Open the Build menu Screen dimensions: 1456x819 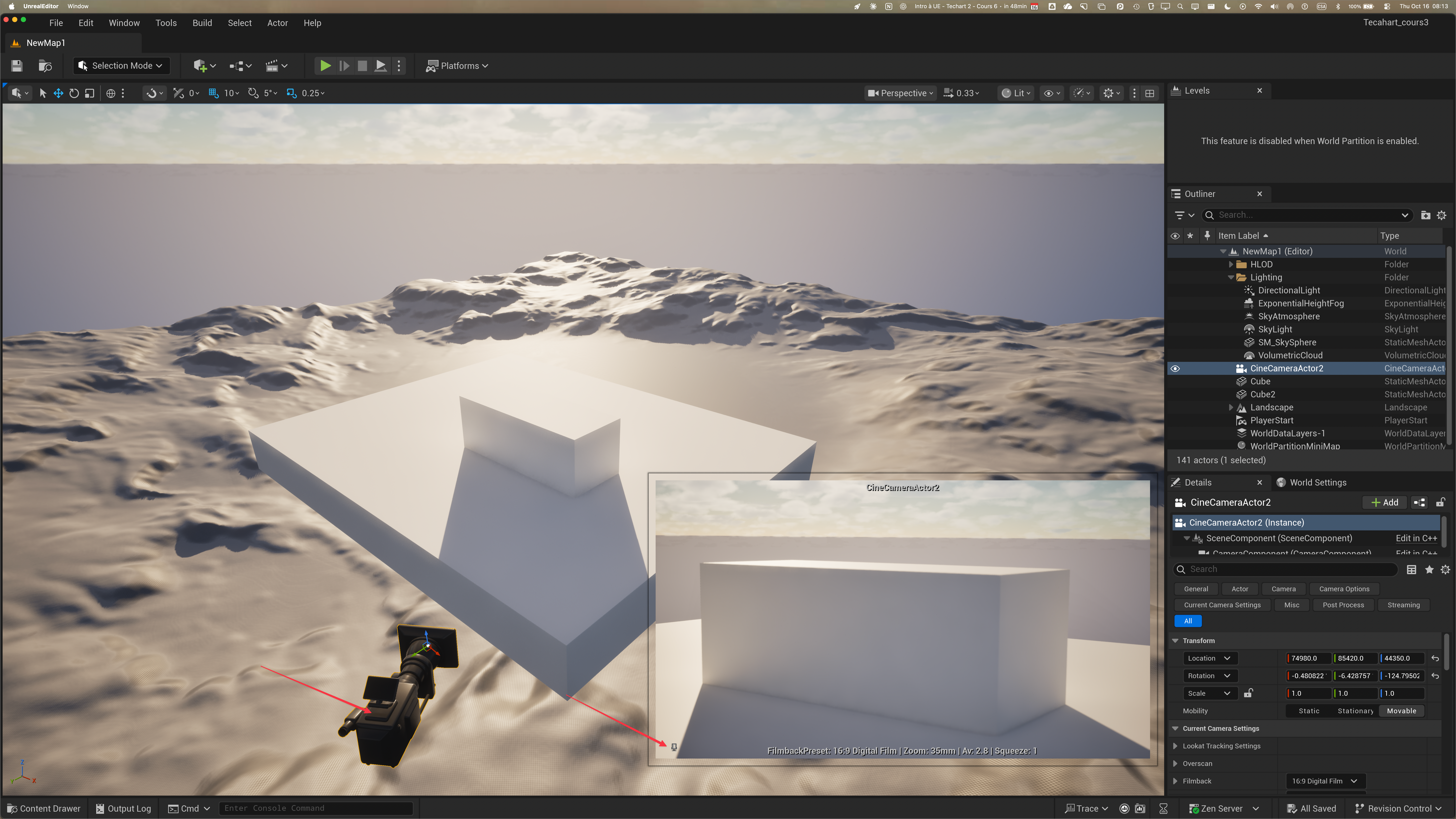point(202,23)
